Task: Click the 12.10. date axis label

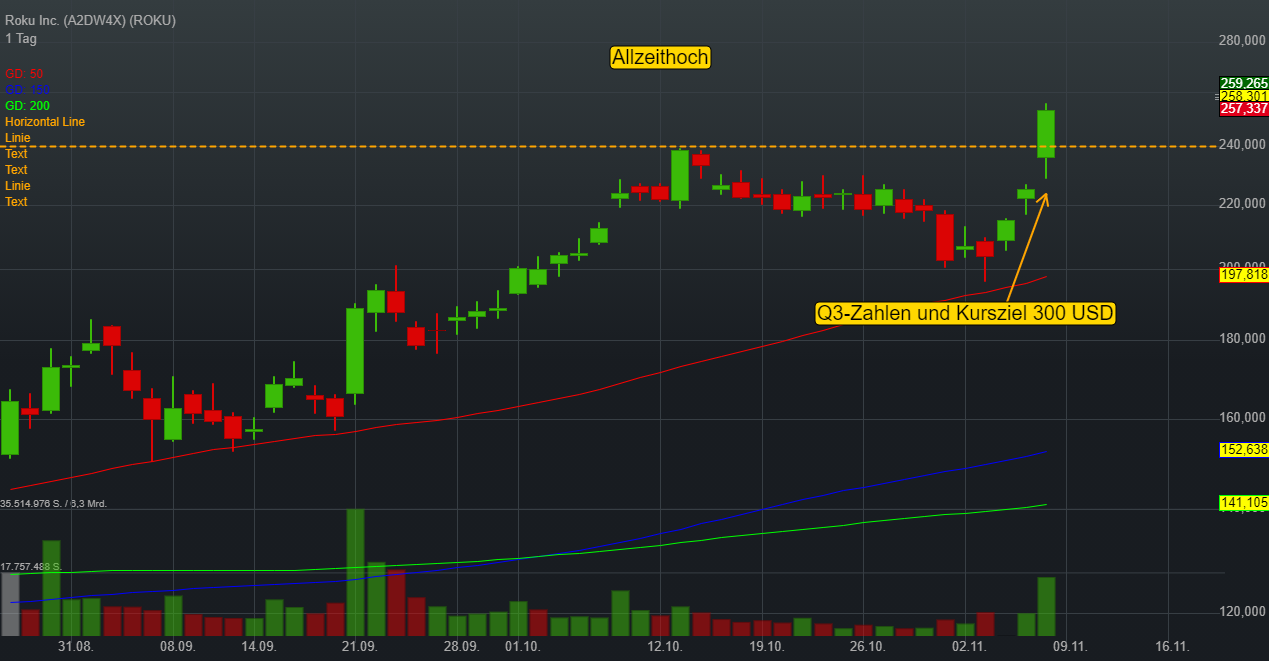Action: coord(665,647)
